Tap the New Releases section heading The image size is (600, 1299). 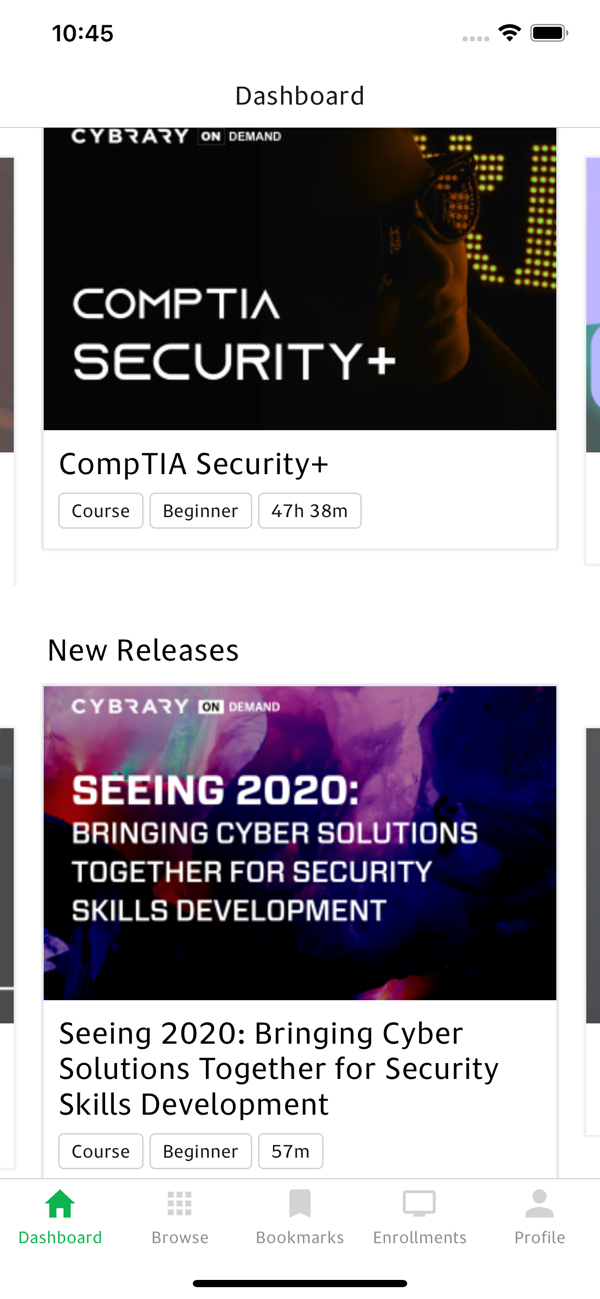click(x=143, y=650)
